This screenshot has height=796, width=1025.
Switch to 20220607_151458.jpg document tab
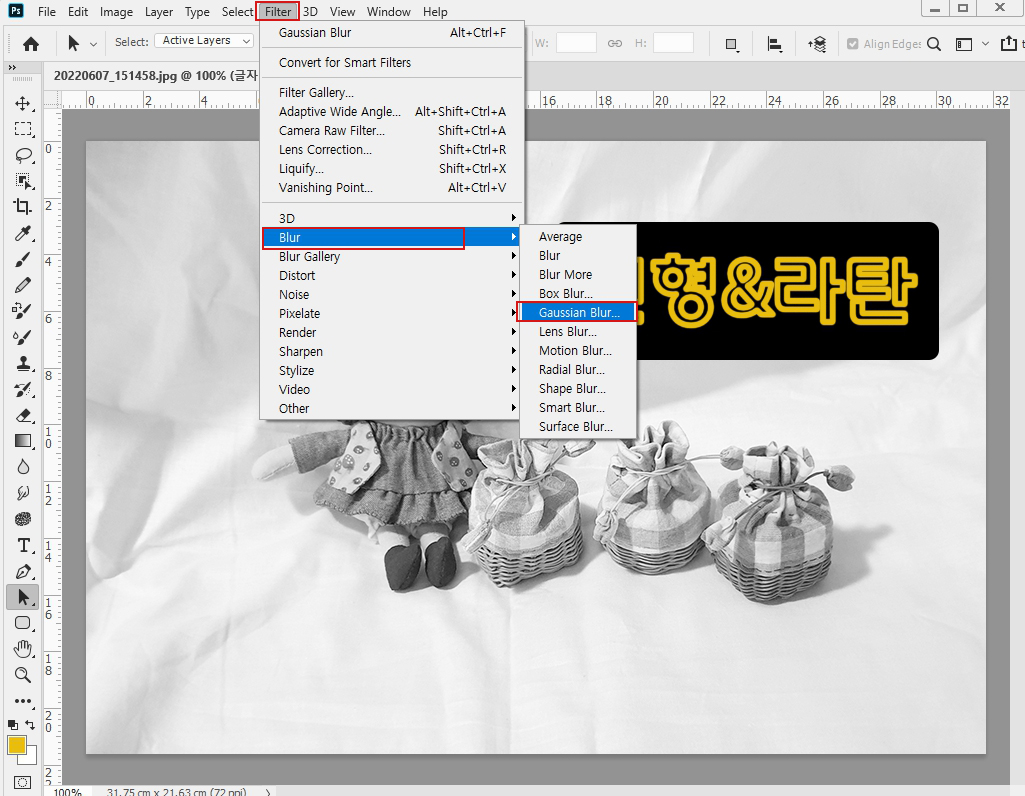[x=155, y=75]
